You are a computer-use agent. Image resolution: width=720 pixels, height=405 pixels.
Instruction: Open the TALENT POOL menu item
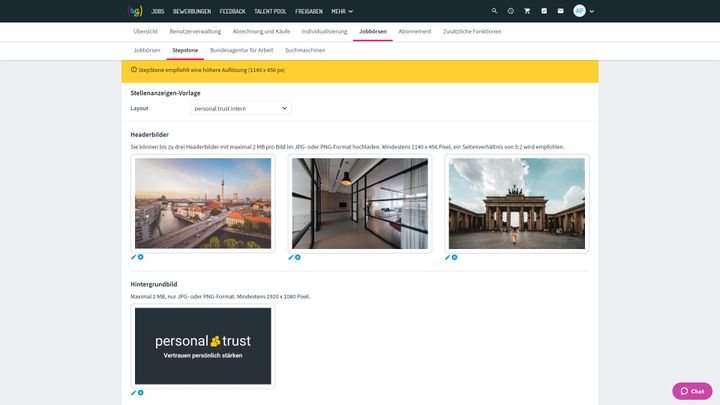(270, 11)
